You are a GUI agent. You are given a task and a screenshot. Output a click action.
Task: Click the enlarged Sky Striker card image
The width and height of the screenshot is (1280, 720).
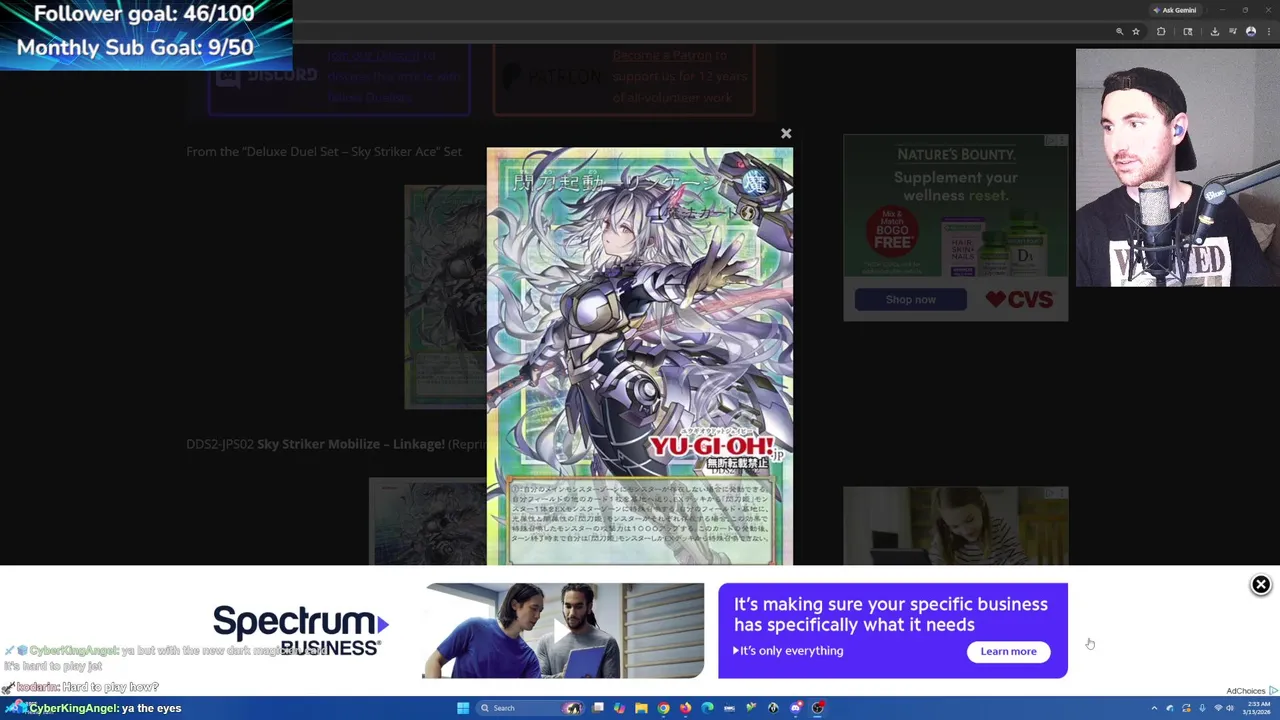tap(640, 357)
